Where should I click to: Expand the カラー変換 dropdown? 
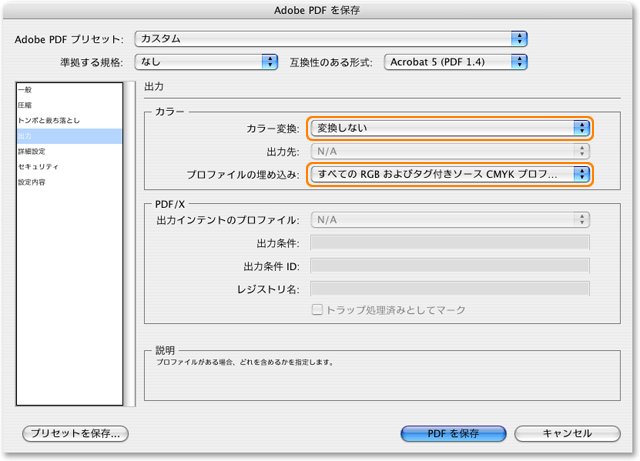tap(449, 128)
